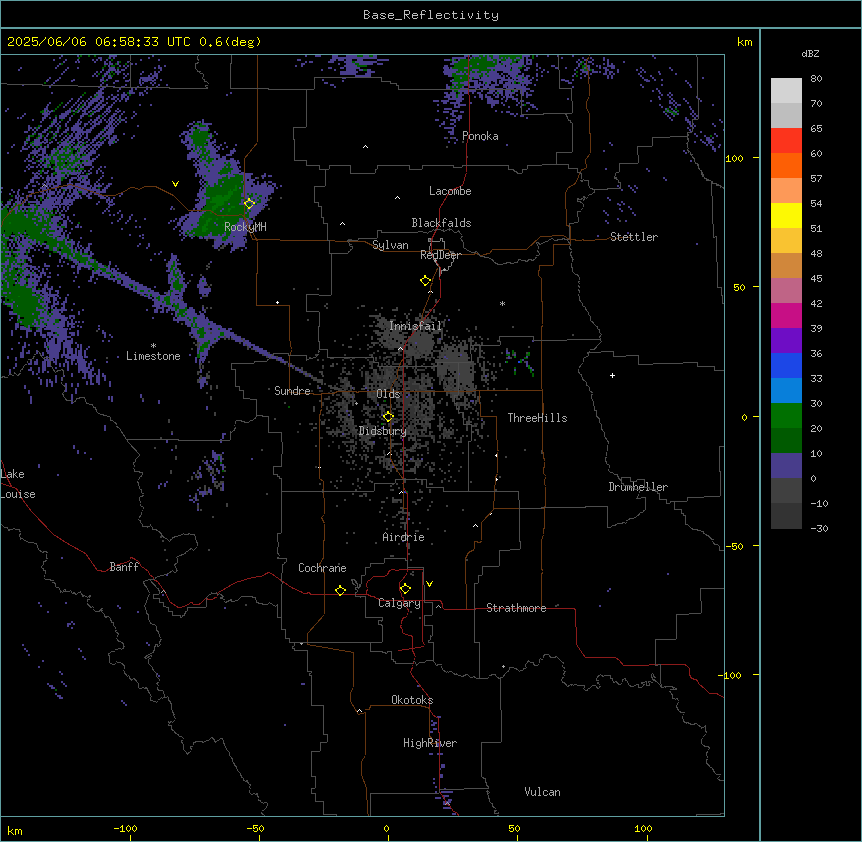Click the Banff town label

[124, 567]
